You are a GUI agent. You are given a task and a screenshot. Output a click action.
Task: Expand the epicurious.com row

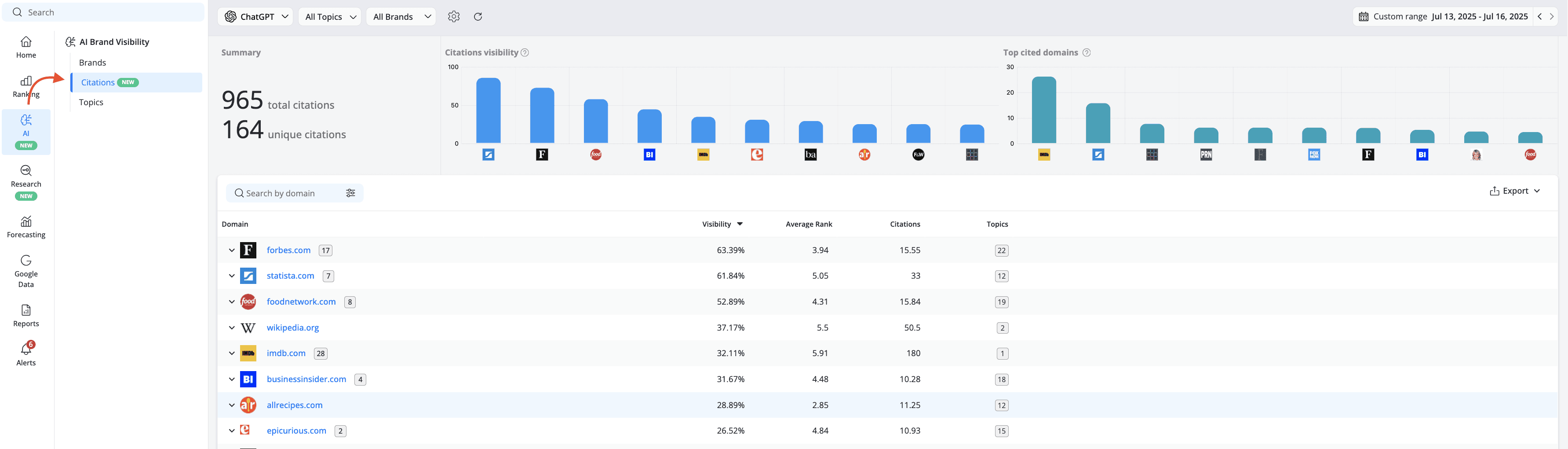click(x=232, y=431)
